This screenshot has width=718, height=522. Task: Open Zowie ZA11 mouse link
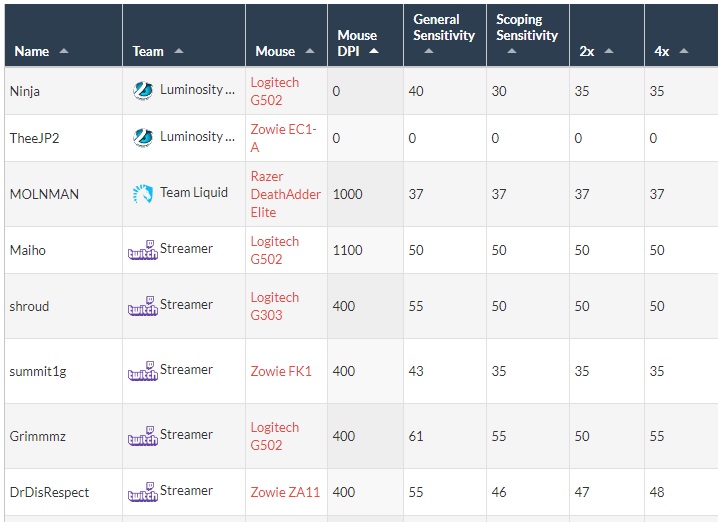(x=285, y=492)
